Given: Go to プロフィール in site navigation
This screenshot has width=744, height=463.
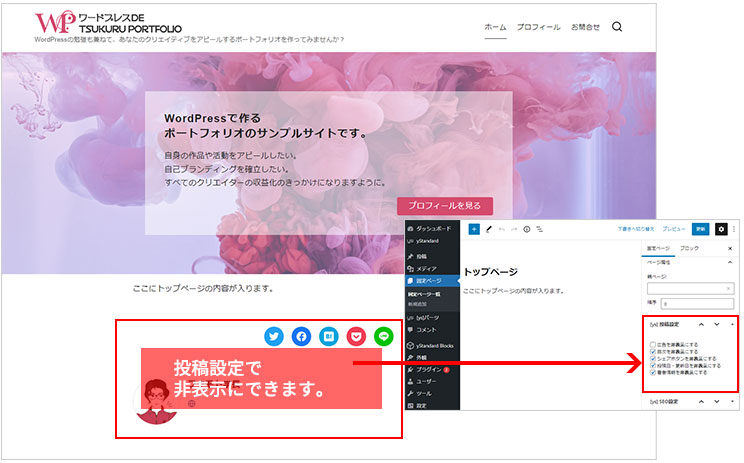Looking at the screenshot, I should (539, 27).
